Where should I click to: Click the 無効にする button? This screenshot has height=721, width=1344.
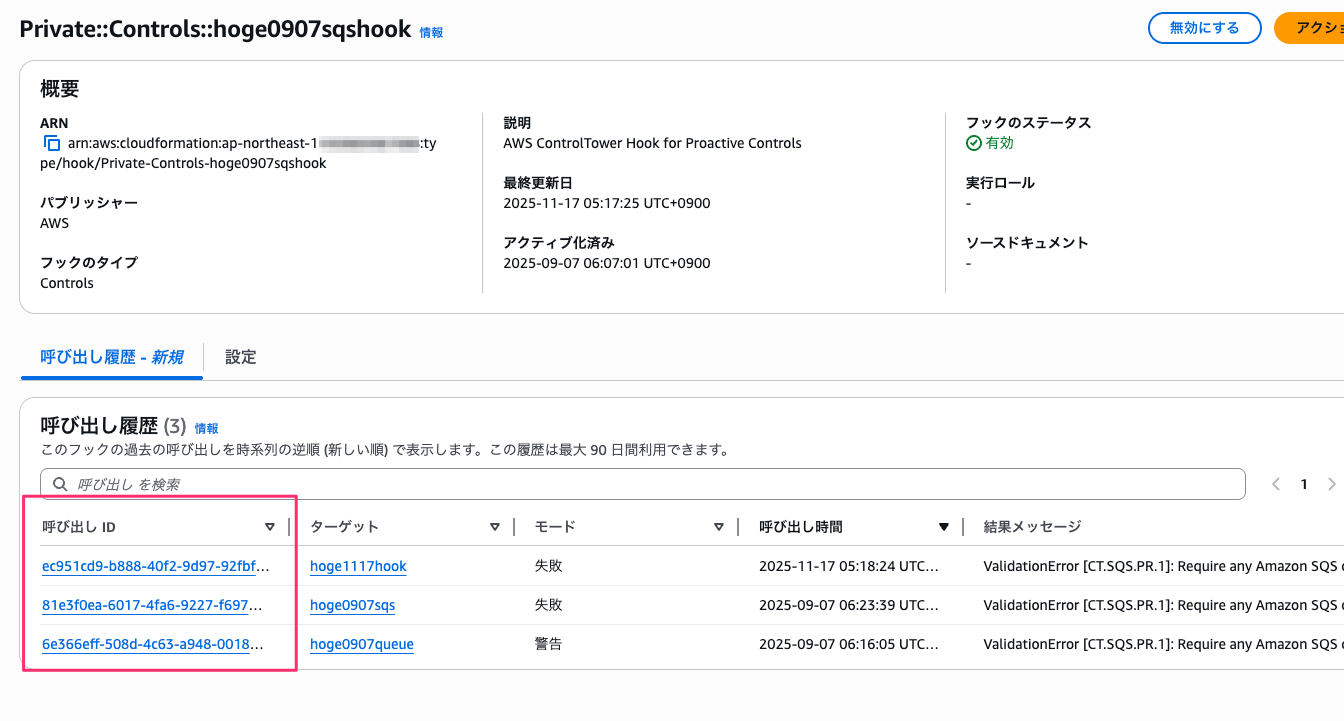pos(1204,28)
